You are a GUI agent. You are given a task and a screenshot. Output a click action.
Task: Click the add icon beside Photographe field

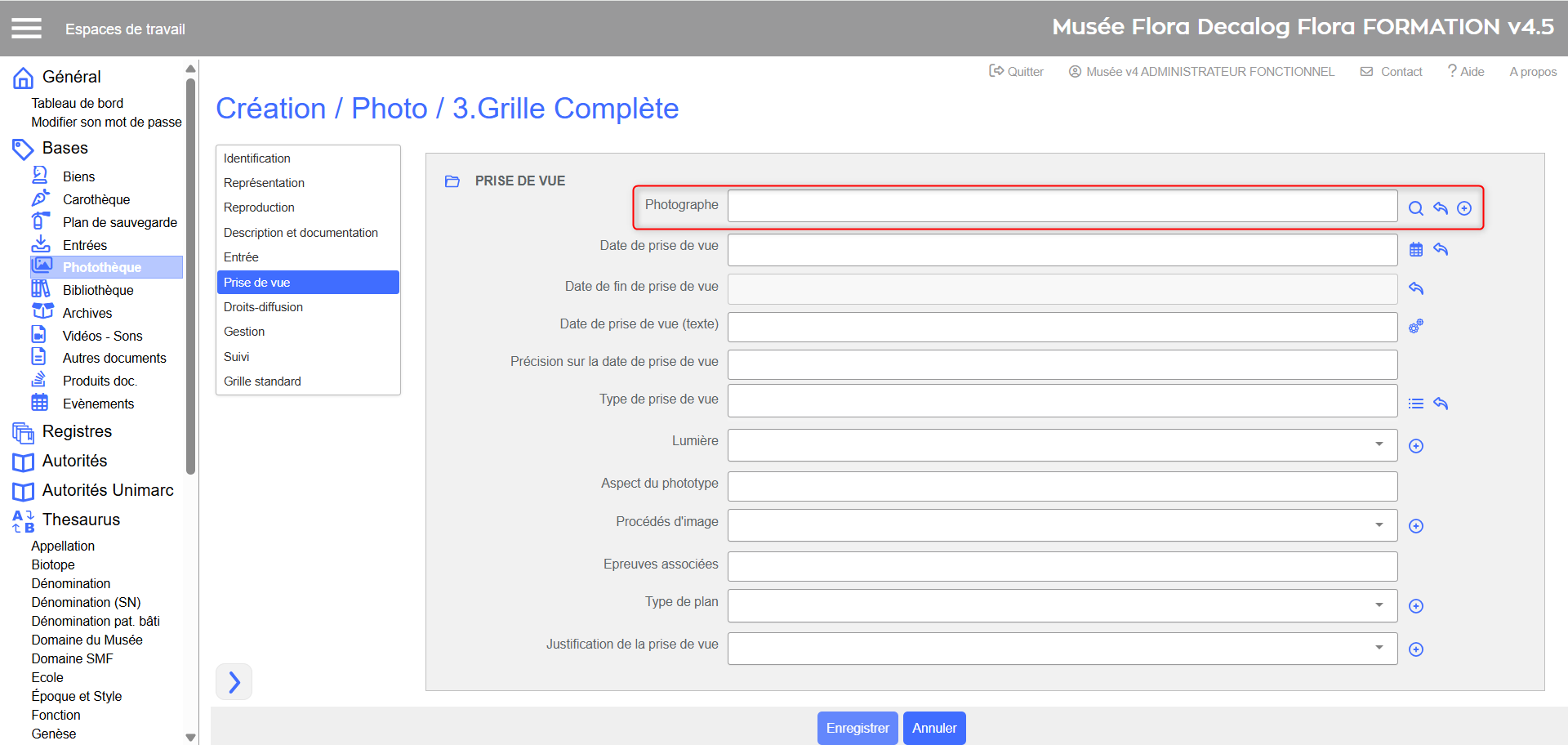[x=1464, y=208]
